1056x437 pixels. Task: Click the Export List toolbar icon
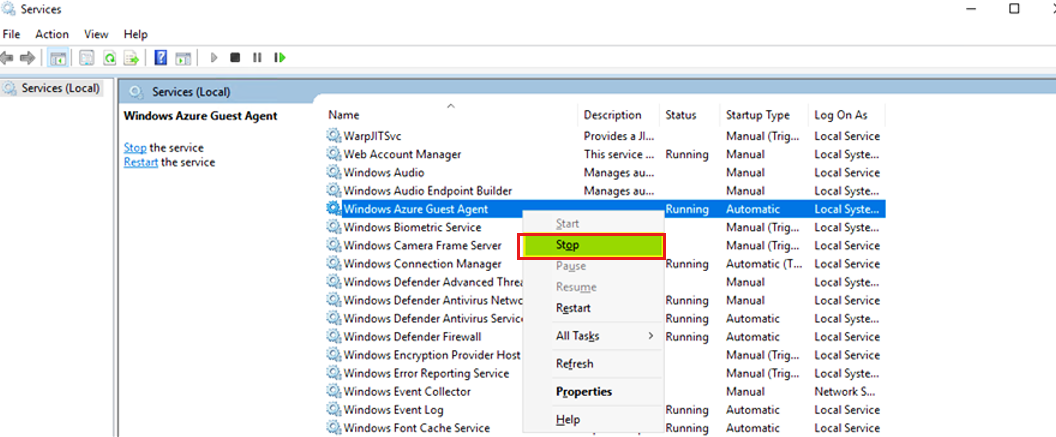pos(131,58)
